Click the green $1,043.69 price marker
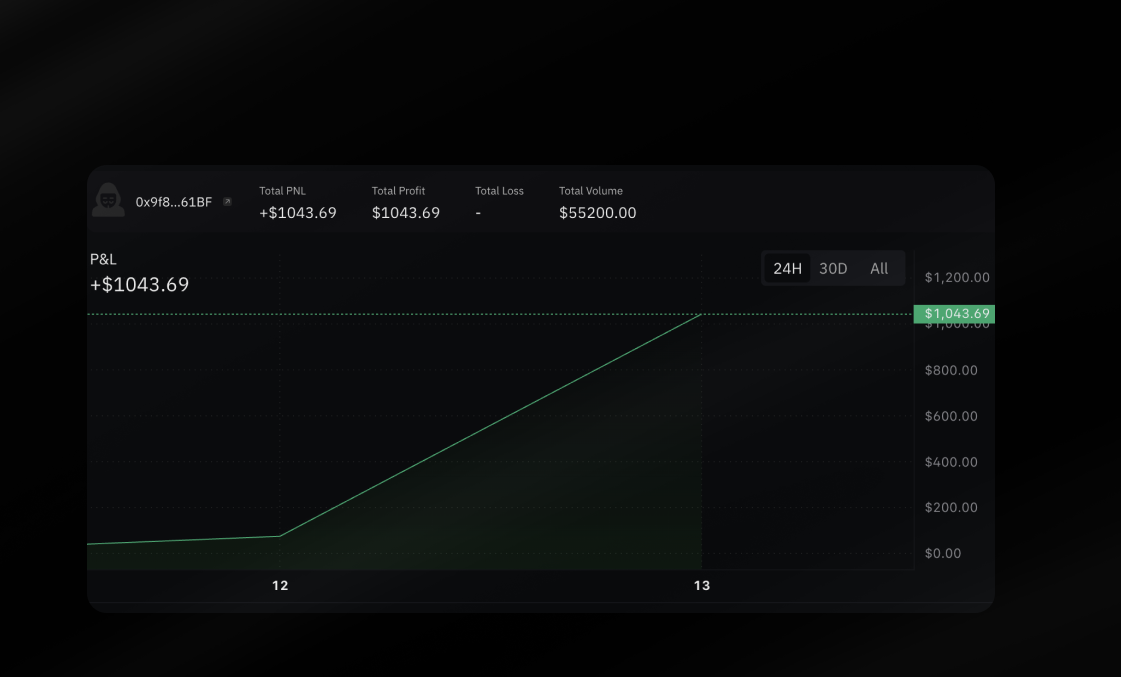Image resolution: width=1121 pixels, height=677 pixels. pyautogui.click(x=954, y=314)
